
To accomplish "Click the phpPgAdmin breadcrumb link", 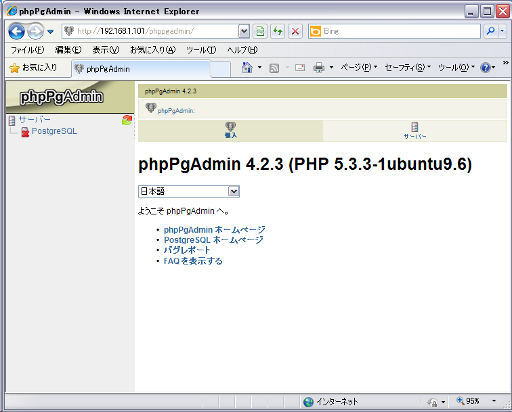I will [x=176, y=111].
